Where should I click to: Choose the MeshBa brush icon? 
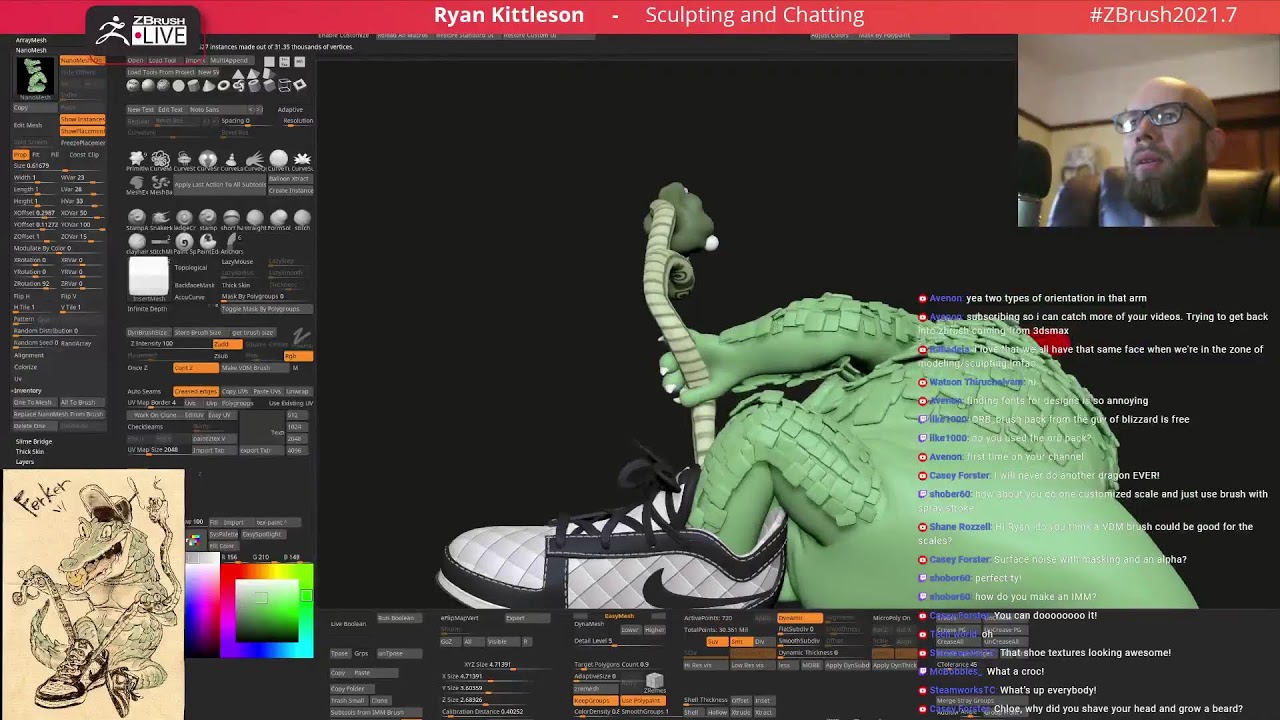pyautogui.click(x=160, y=184)
